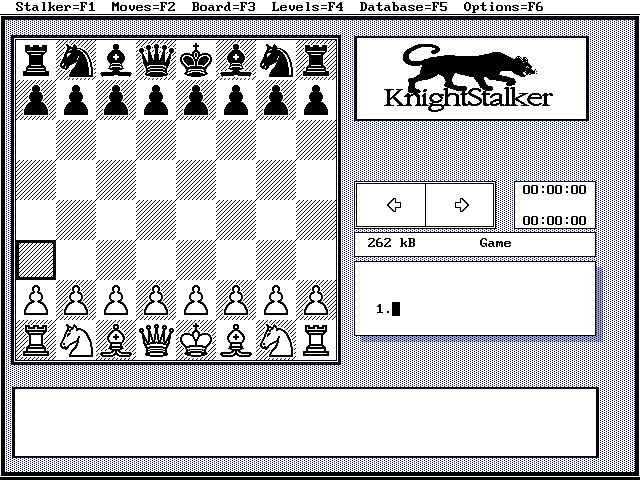
Task: Select the black pawn on a7
Action: [x=36, y=100]
